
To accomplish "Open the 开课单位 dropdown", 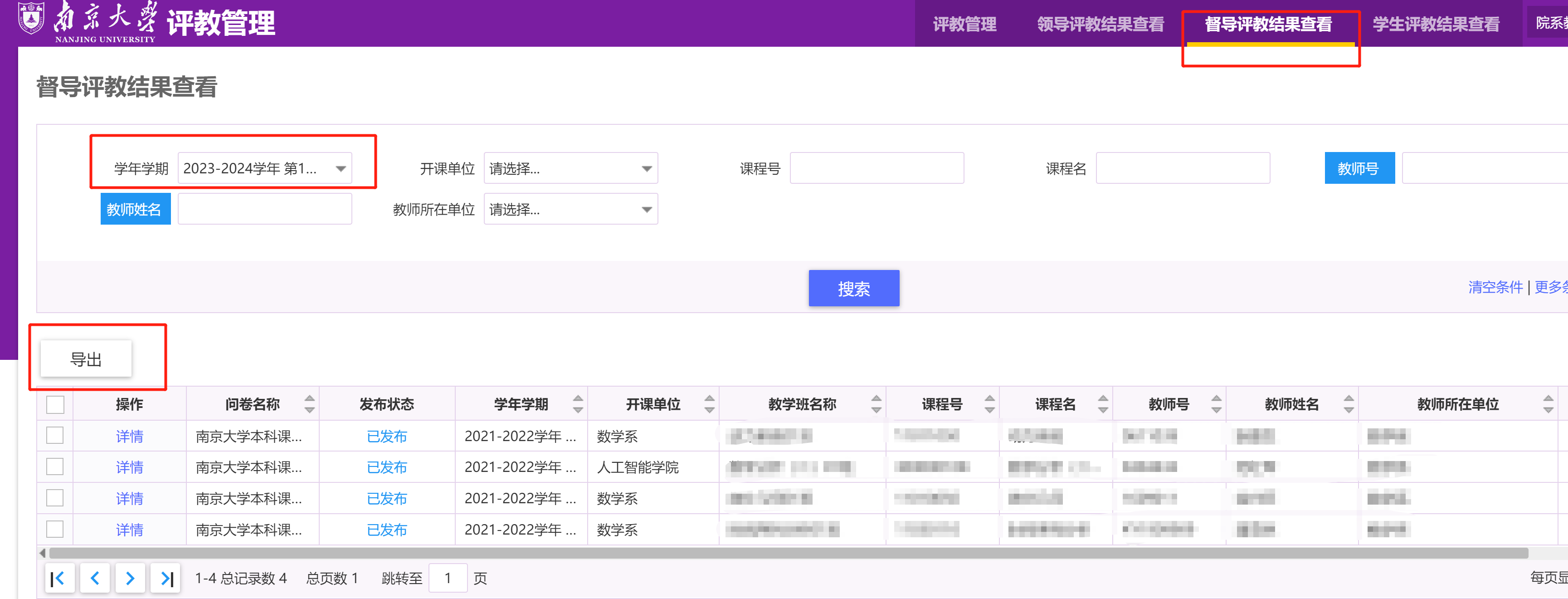I will [x=571, y=168].
